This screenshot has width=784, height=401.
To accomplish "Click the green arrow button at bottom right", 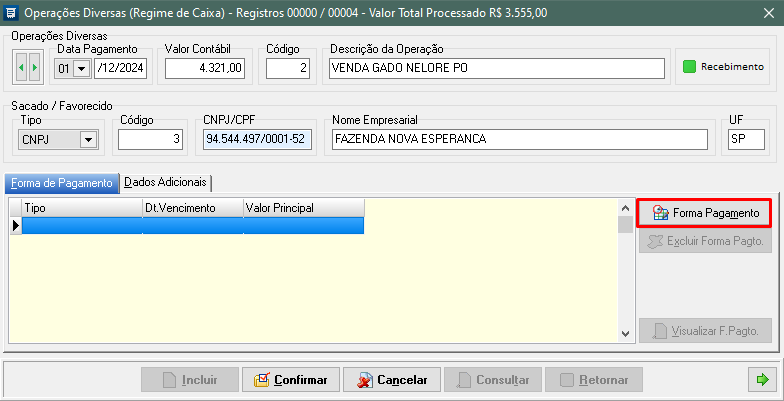I will (x=762, y=380).
